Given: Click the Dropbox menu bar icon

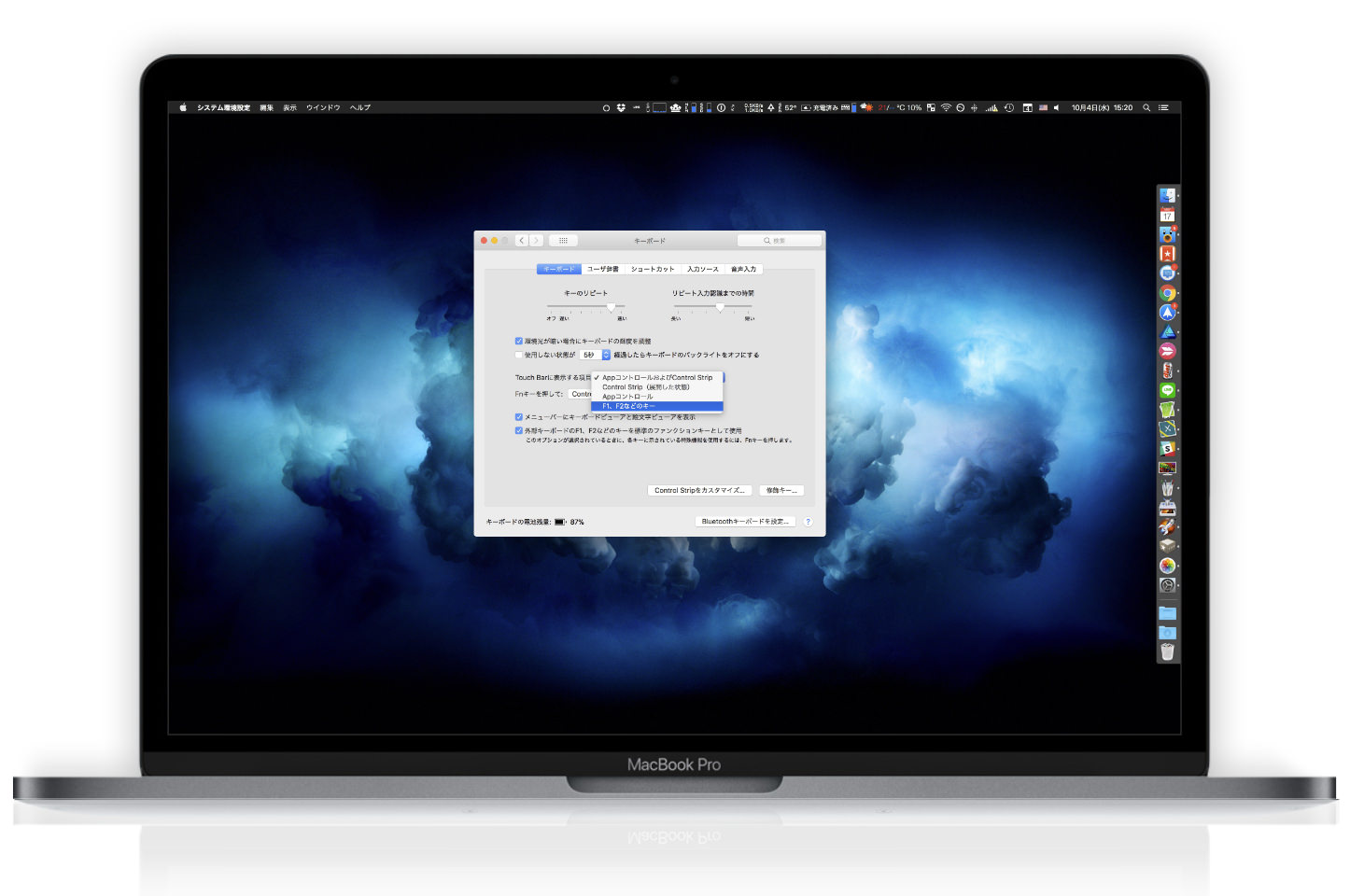Looking at the screenshot, I should tap(621, 107).
